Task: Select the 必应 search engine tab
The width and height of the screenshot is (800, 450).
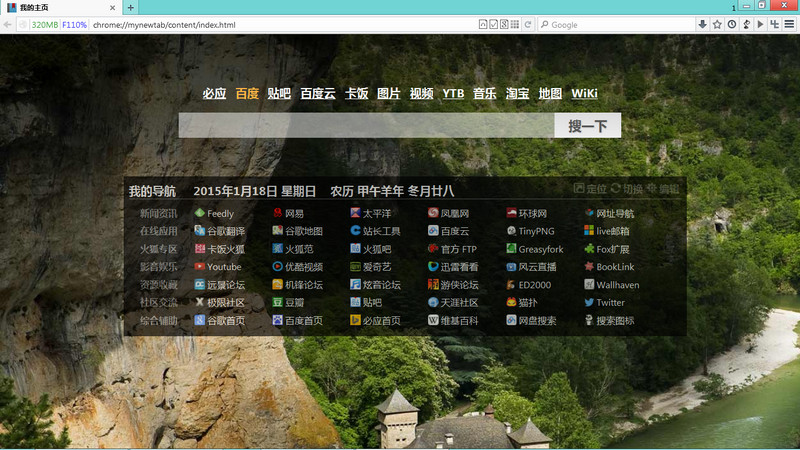Action: point(214,94)
